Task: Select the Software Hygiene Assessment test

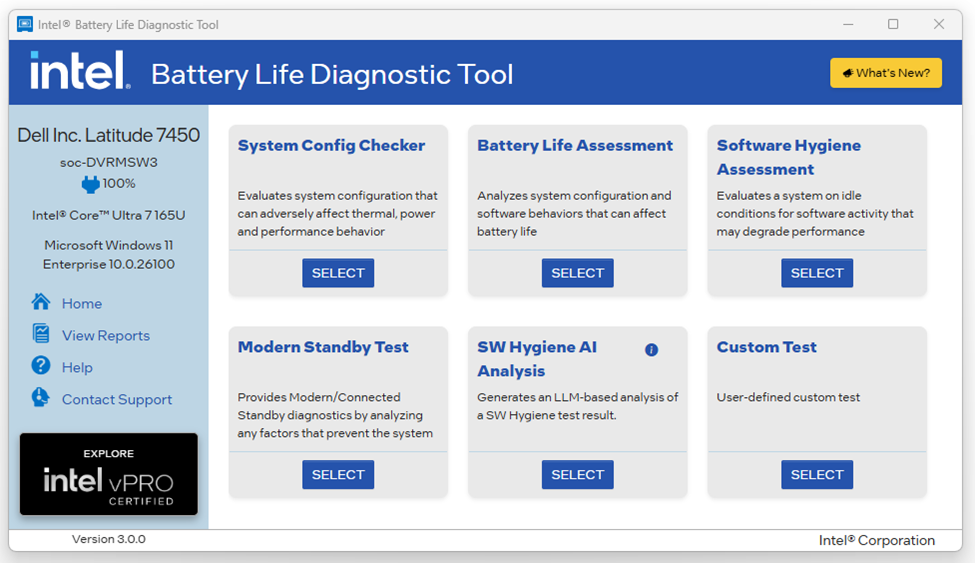Action: tap(817, 273)
